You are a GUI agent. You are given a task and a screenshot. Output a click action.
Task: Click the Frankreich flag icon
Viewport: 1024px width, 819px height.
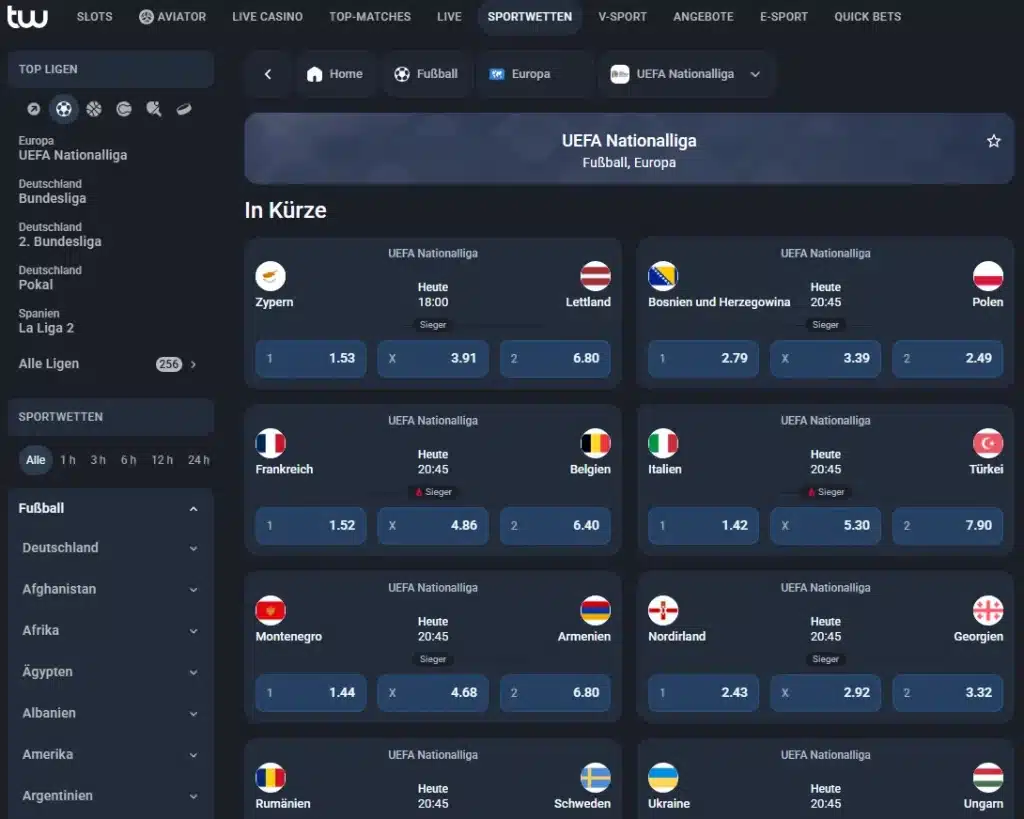coord(270,443)
